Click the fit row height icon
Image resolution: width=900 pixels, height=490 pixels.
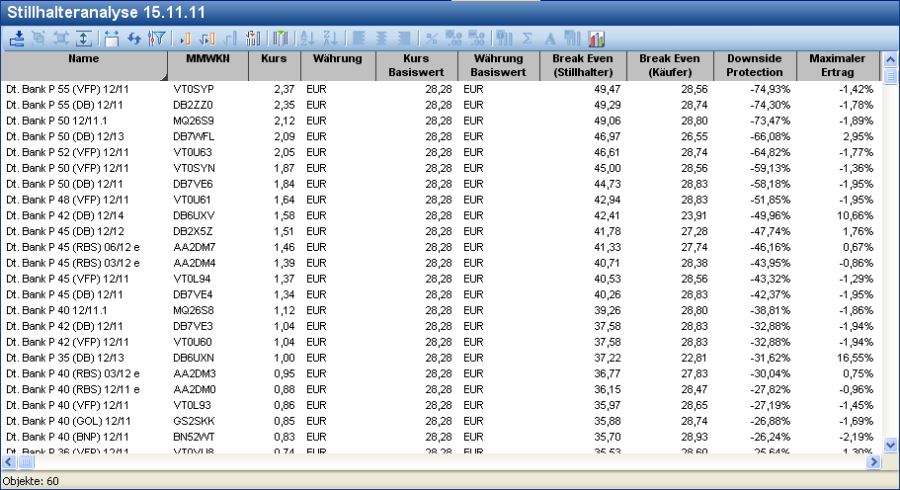[x=83, y=39]
